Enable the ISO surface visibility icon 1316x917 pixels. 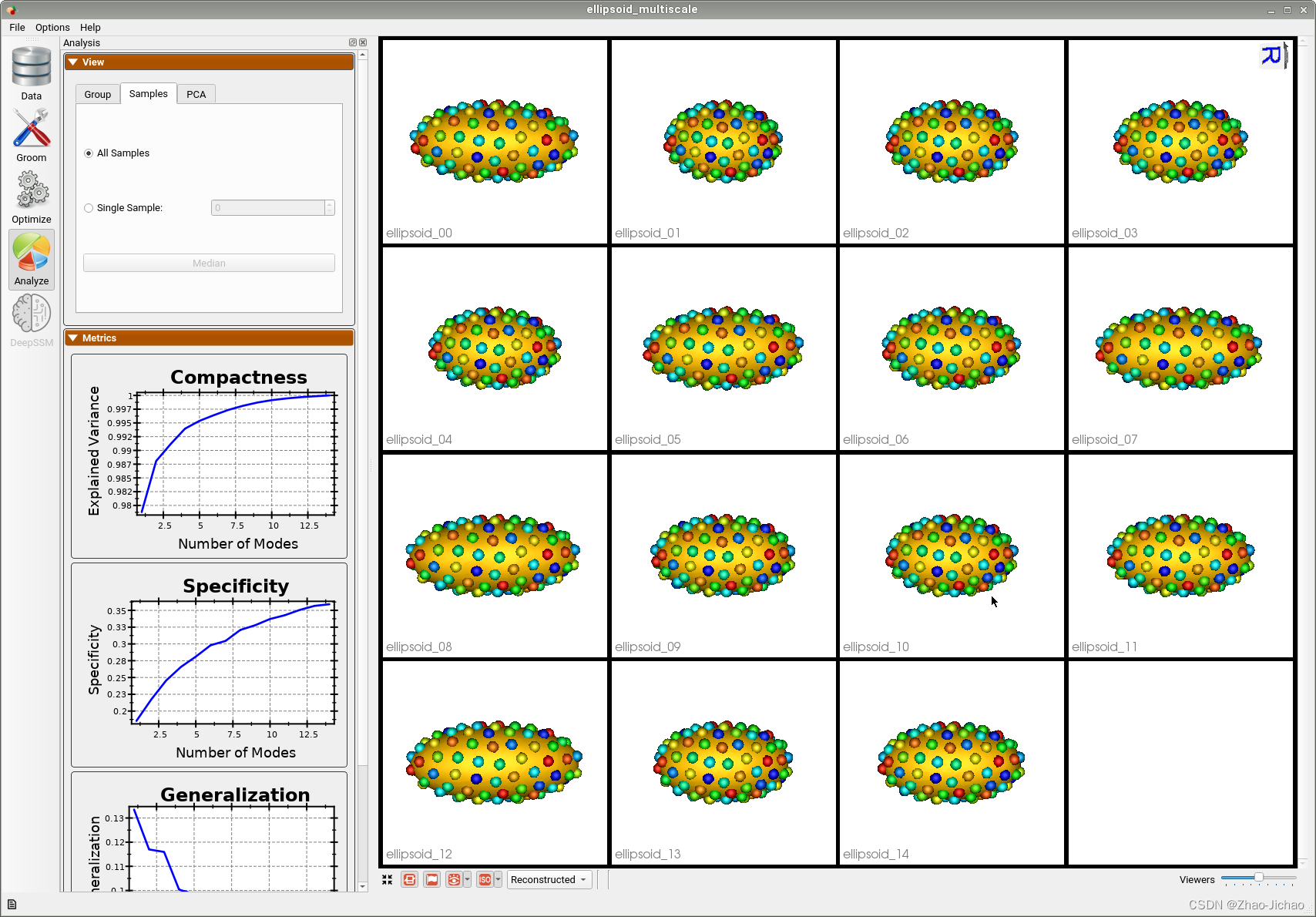485,879
